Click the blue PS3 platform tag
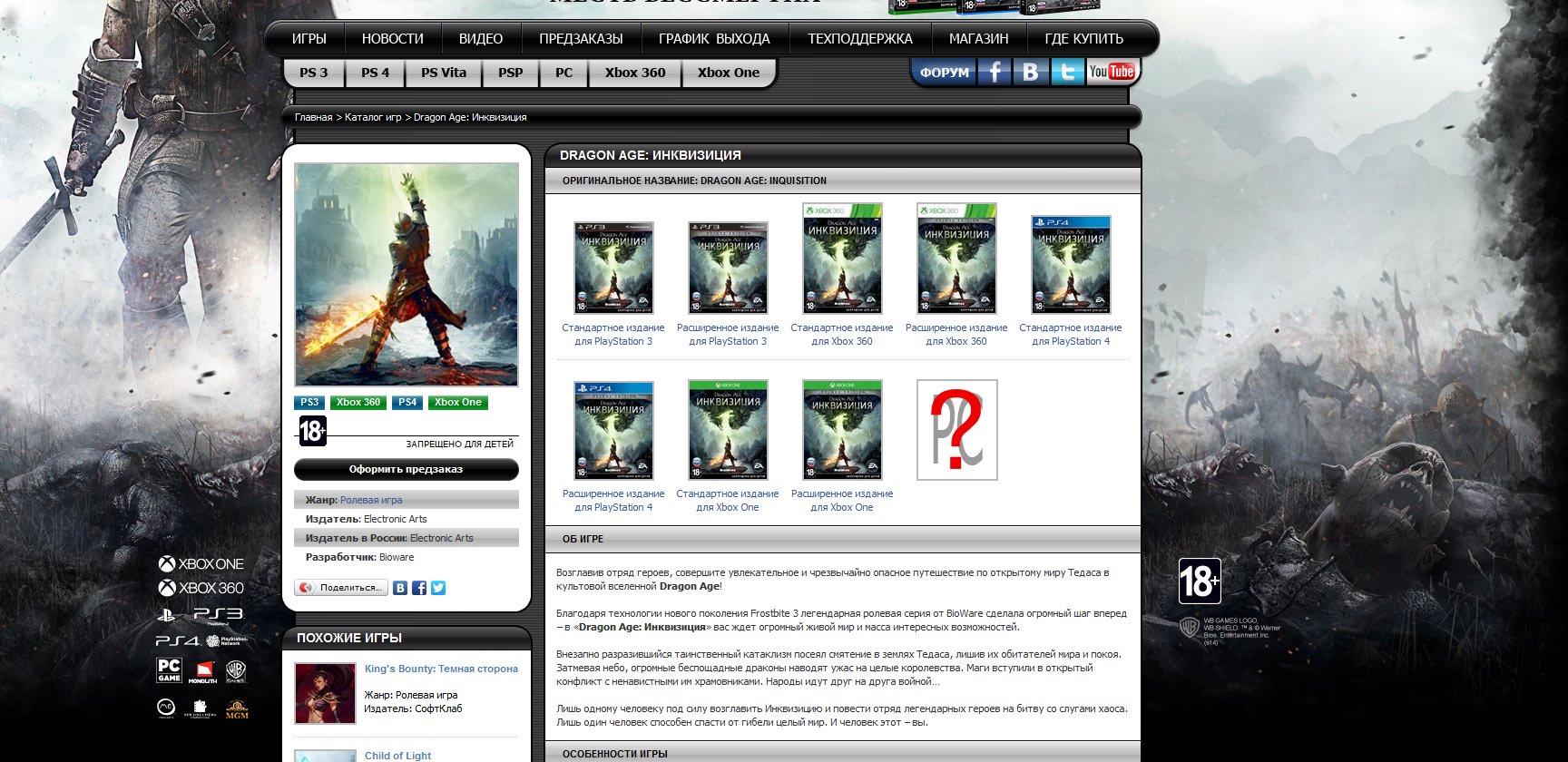Viewport: 1568px width, 762px height. [x=309, y=403]
